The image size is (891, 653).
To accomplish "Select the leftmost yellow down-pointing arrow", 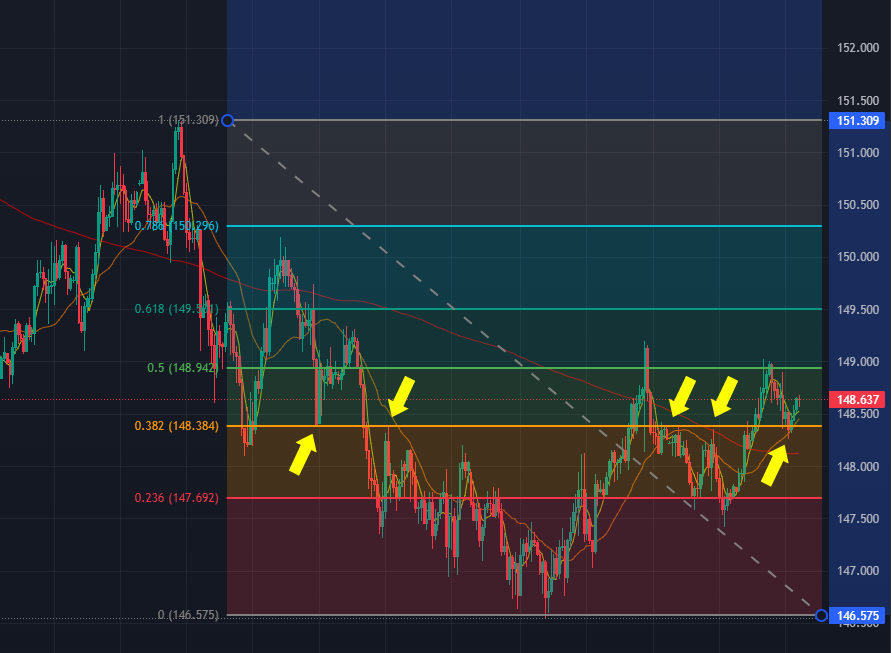I will click(401, 395).
